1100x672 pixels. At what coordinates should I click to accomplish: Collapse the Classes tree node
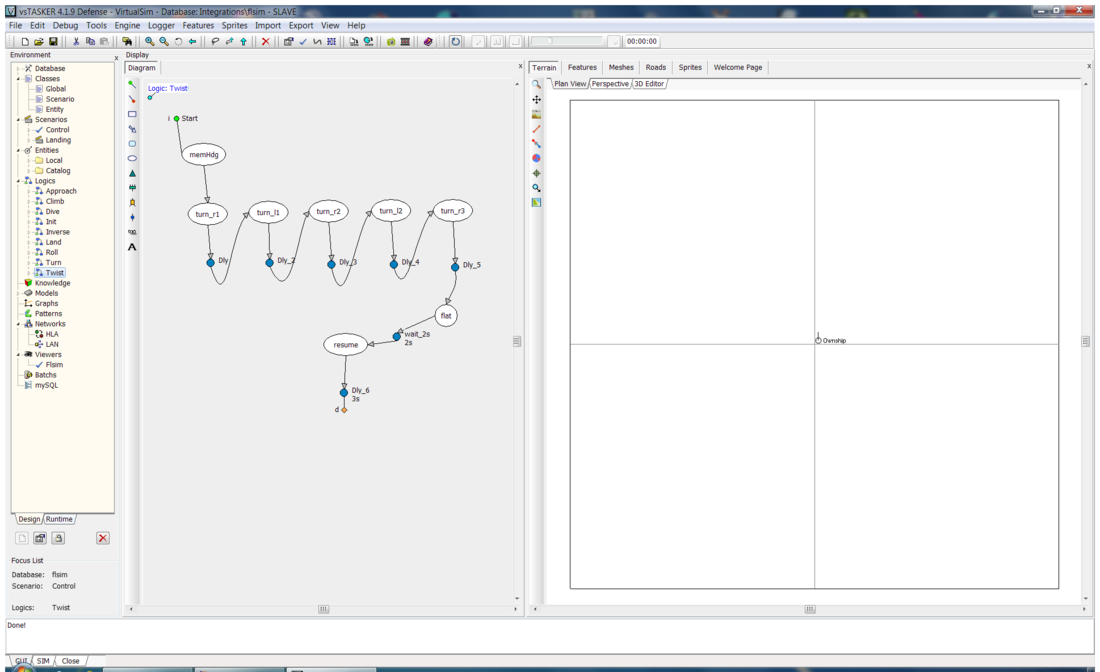click(18, 79)
